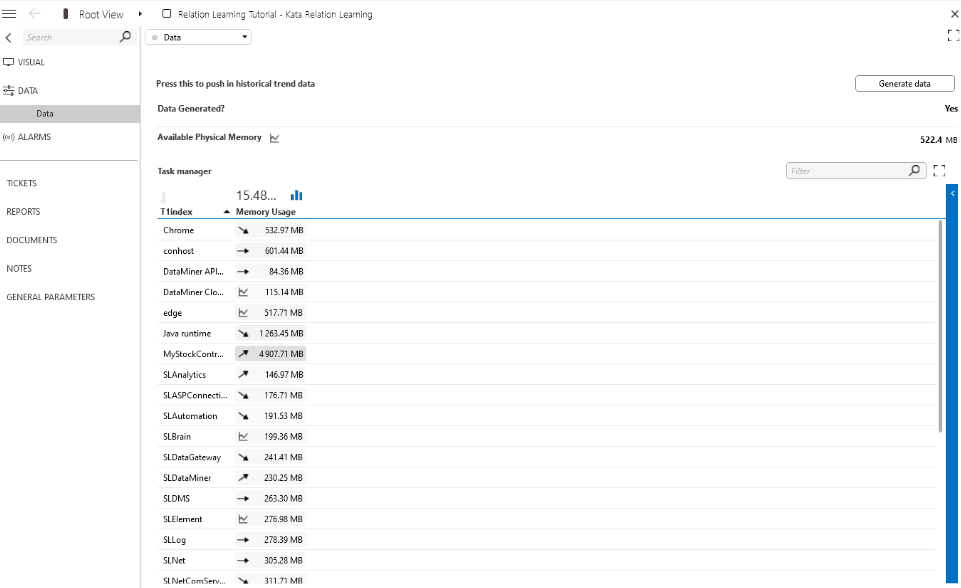Click the bar chart icon above Memory Usage
The image size is (961, 588).
pos(295,195)
